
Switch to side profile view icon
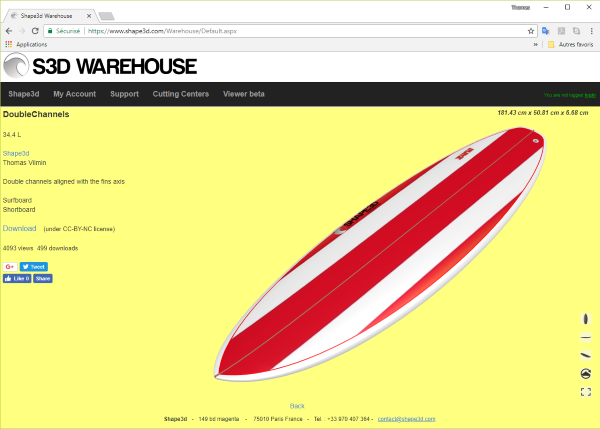(586, 337)
